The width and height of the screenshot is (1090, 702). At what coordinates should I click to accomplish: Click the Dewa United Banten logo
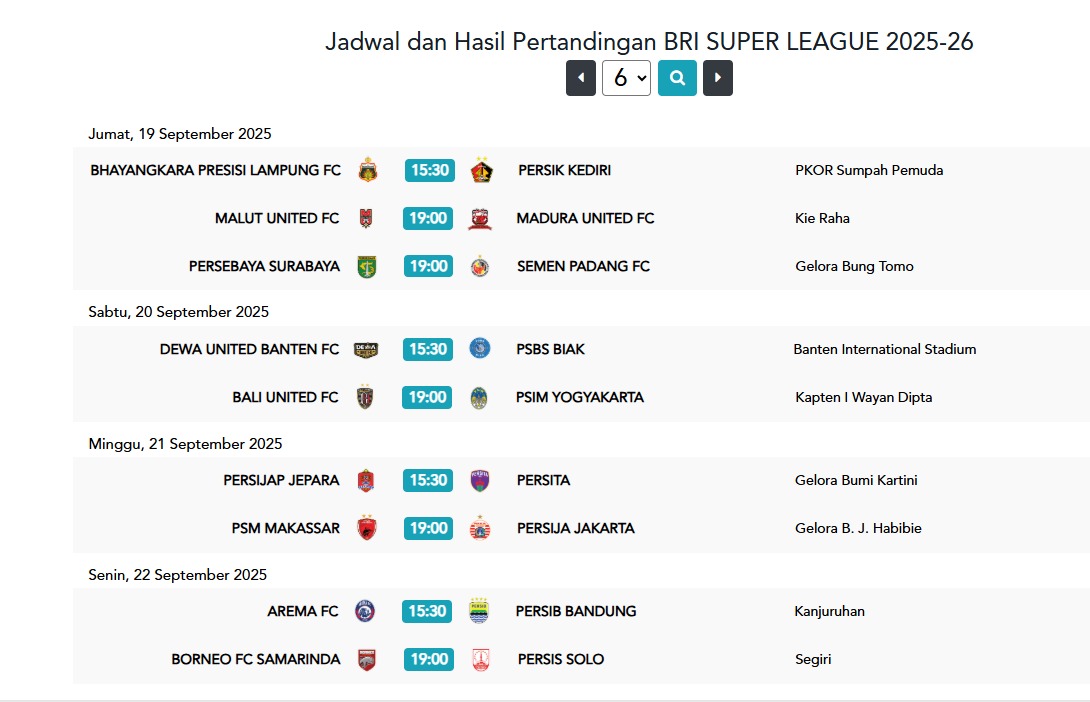(x=366, y=350)
